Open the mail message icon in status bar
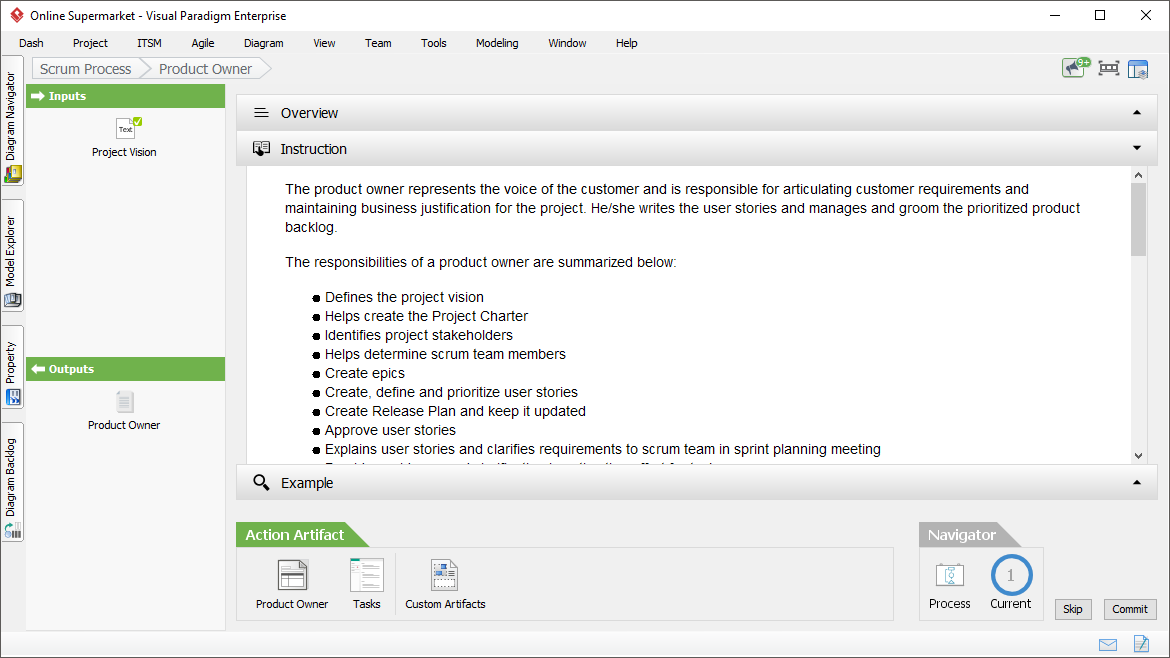Screen dimensions: 1170x658 (1108, 645)
